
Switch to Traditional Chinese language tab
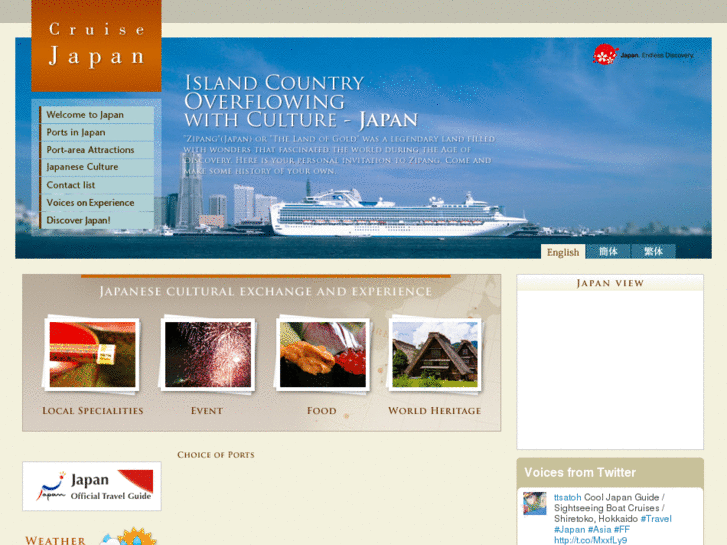point(653,251)
